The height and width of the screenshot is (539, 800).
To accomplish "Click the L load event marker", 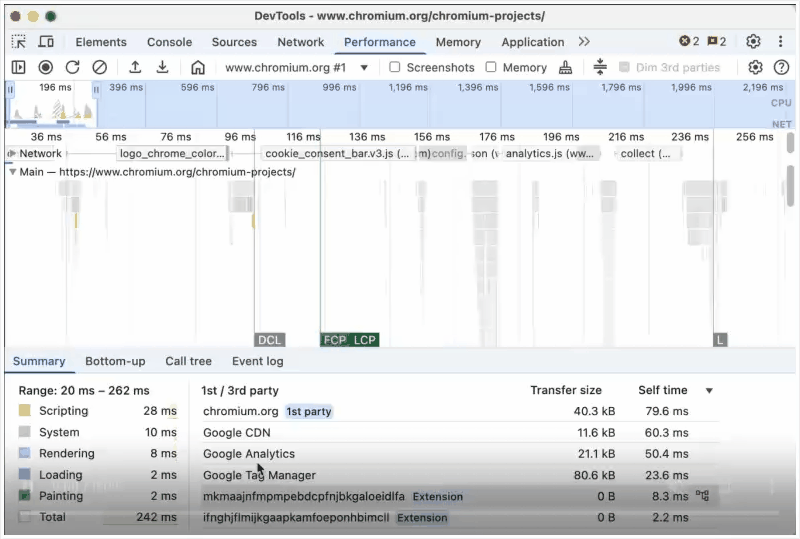I will [720, 340].
